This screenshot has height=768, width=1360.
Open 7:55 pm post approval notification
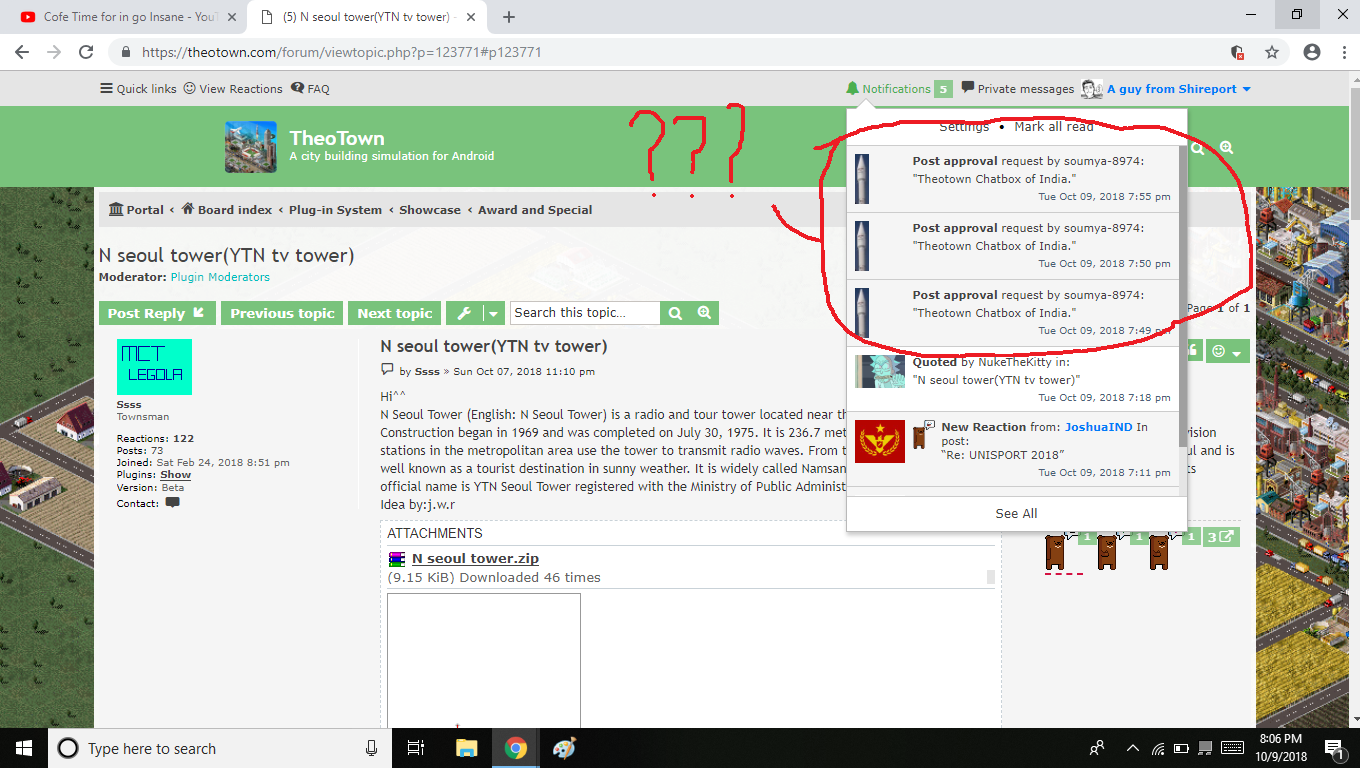tap(1013, 179)
